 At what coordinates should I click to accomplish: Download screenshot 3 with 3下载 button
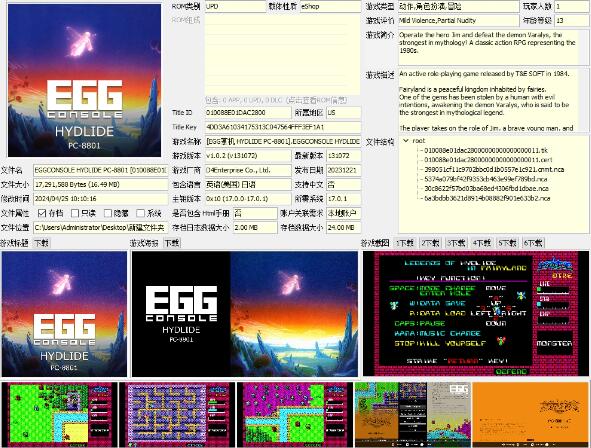point(456,243)
